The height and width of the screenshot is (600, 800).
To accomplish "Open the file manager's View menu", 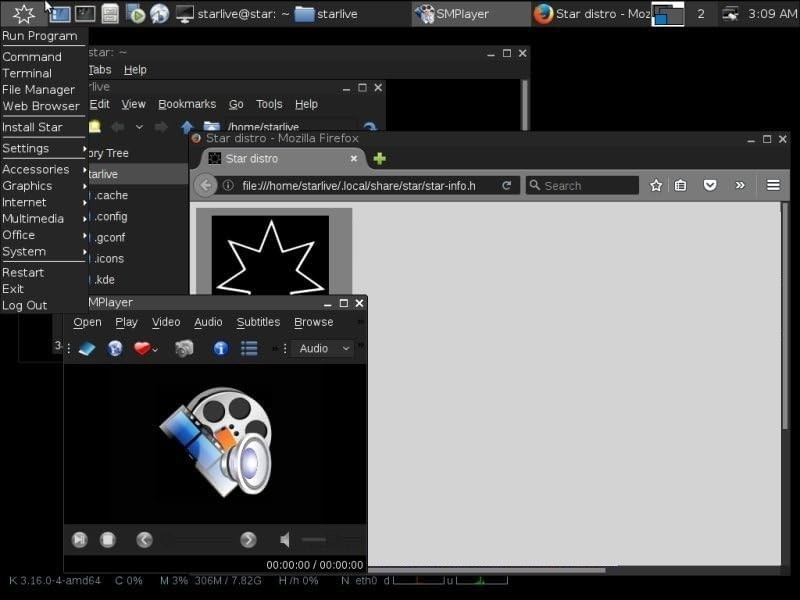I will [133, 104].
